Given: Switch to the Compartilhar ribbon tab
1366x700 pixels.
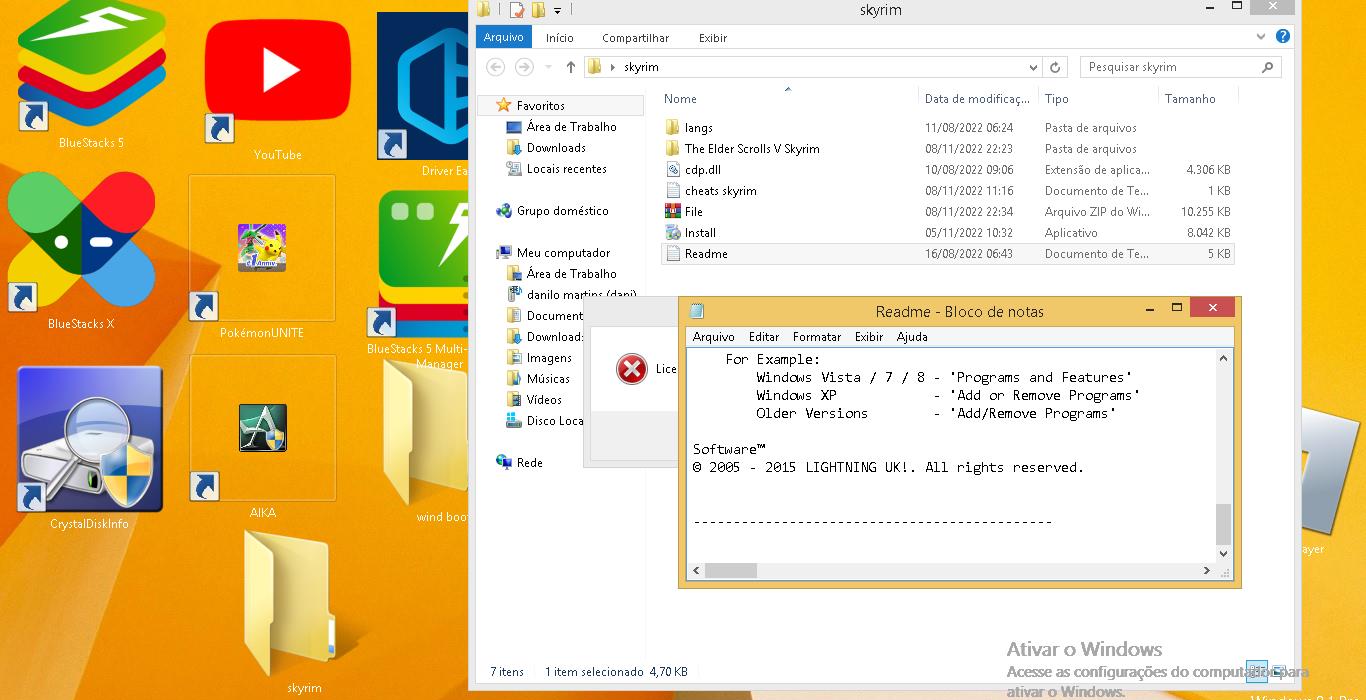Looking at the screenshot, I should (x=635, y=38).
